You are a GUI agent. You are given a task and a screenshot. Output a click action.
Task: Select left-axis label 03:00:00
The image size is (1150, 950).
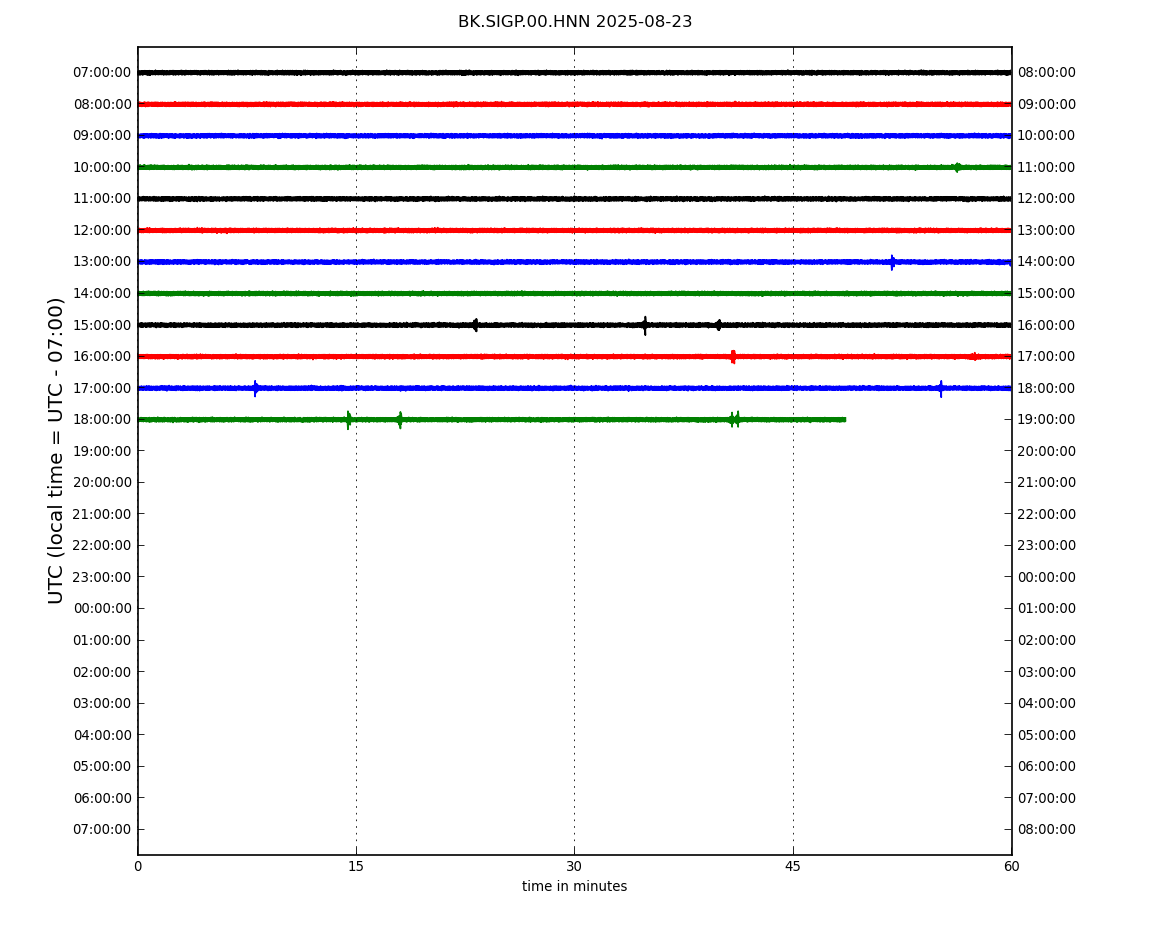tap(102, 703)
